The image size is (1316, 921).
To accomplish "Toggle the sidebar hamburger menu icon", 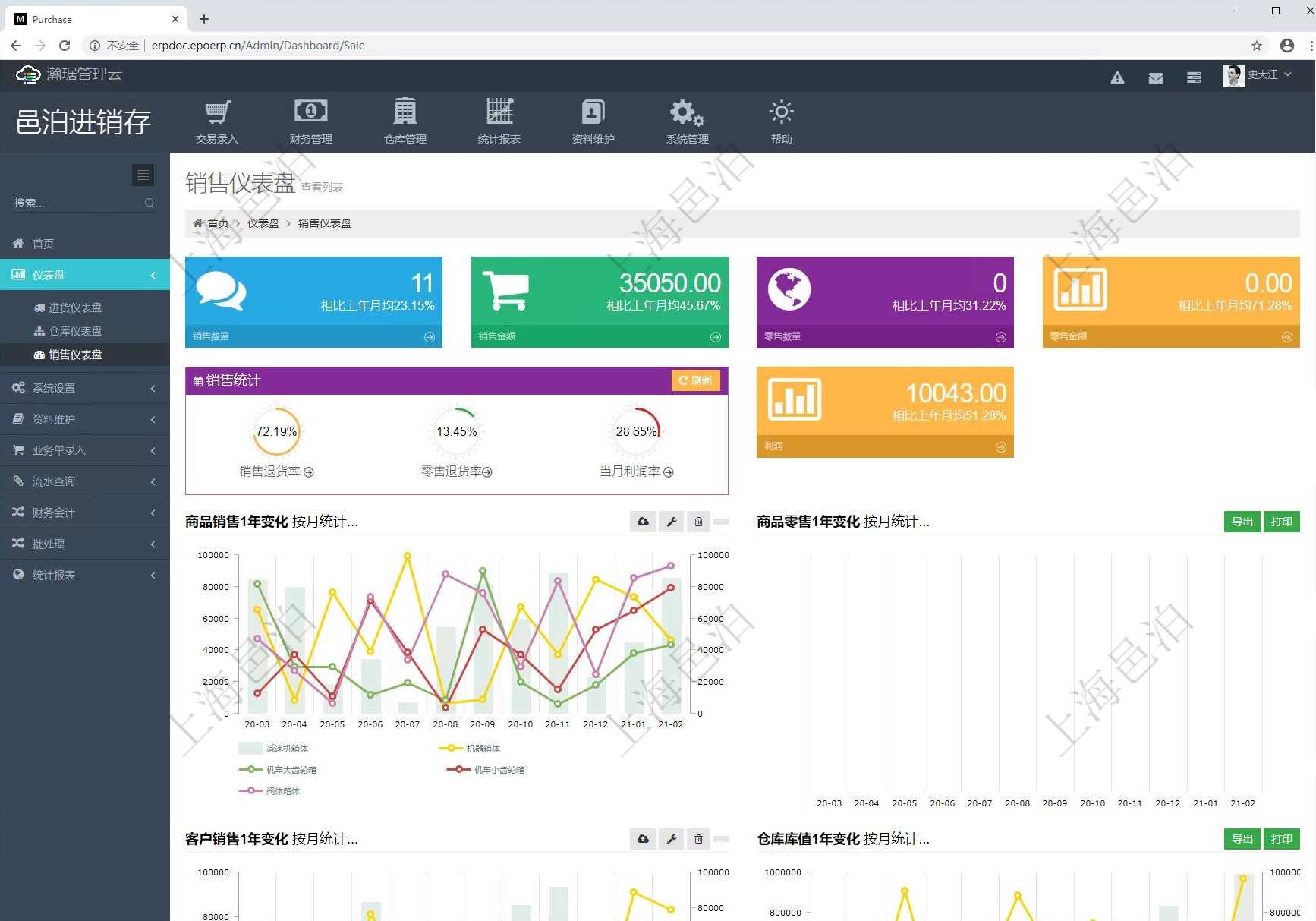I will click(143, 175).
